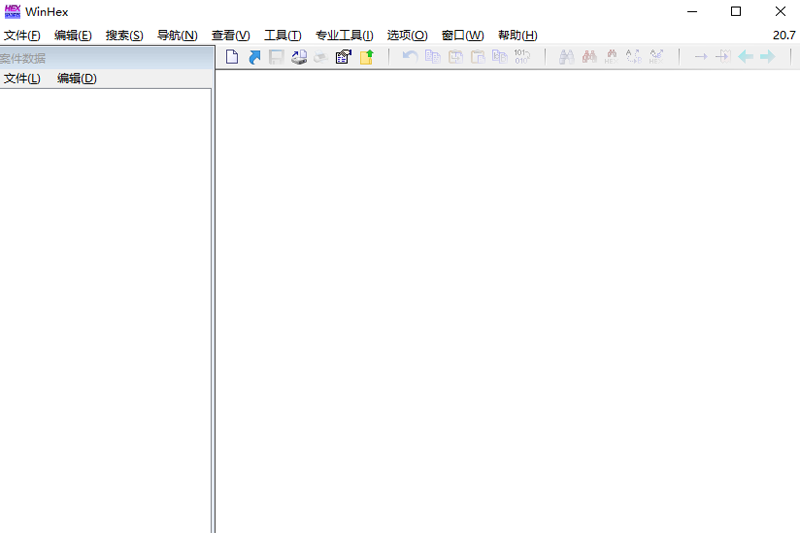
Task: Click the Undo arrow icon
Action: (410, 57)
